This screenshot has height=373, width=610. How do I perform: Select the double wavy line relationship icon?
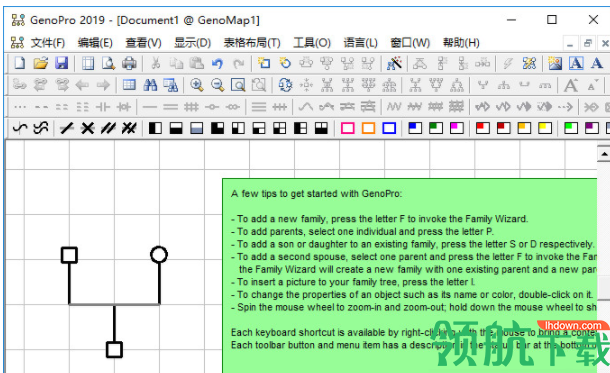tap(41, 128)
